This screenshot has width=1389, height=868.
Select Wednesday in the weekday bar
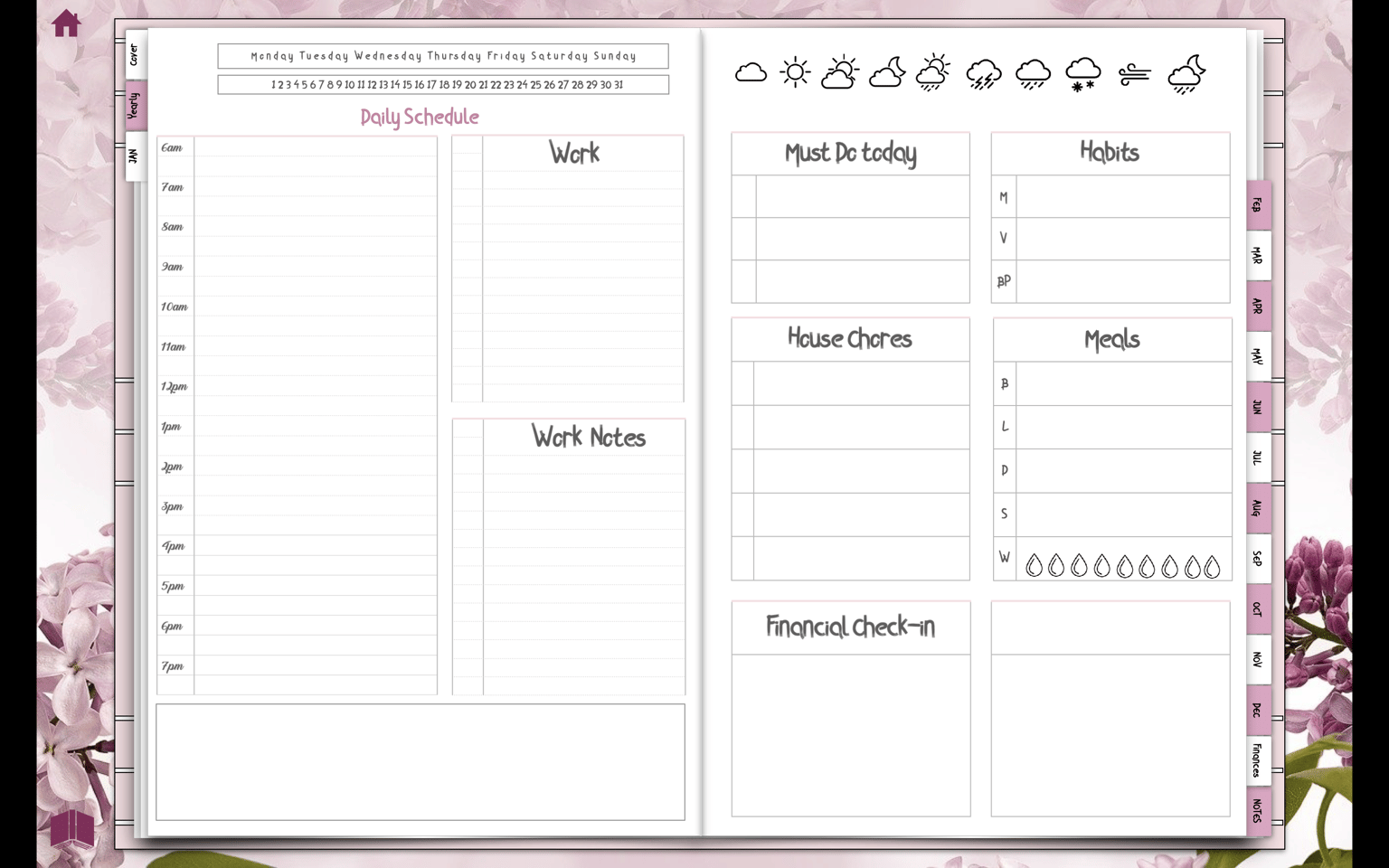pos(388,56)
